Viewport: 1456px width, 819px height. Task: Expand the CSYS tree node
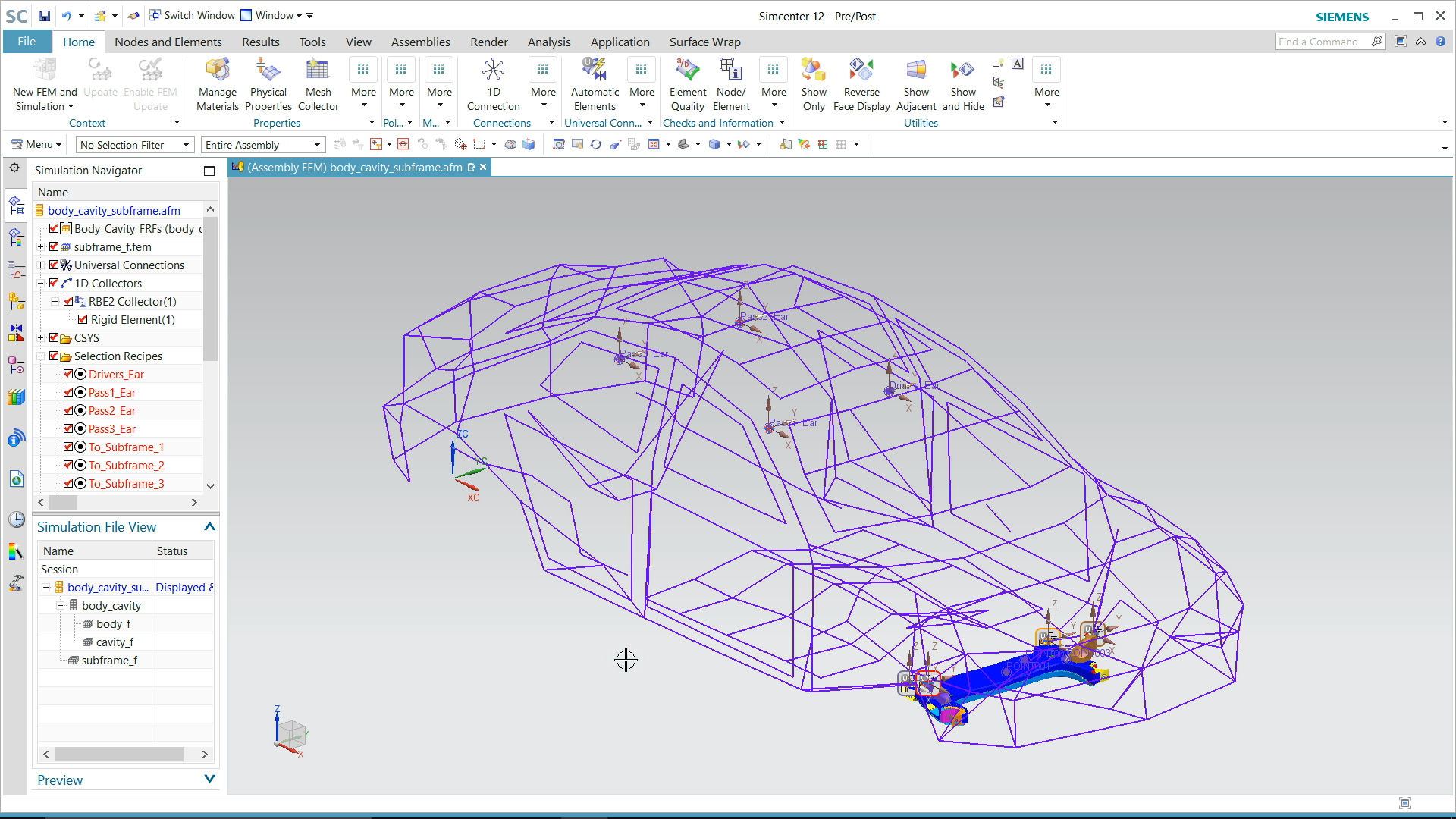(x=41, y=337)
